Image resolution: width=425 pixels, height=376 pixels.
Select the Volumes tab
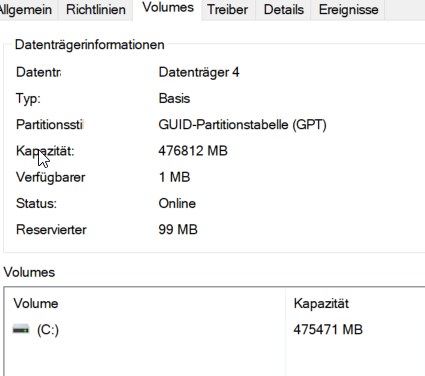pyautogui.click(x=167, y=9)
